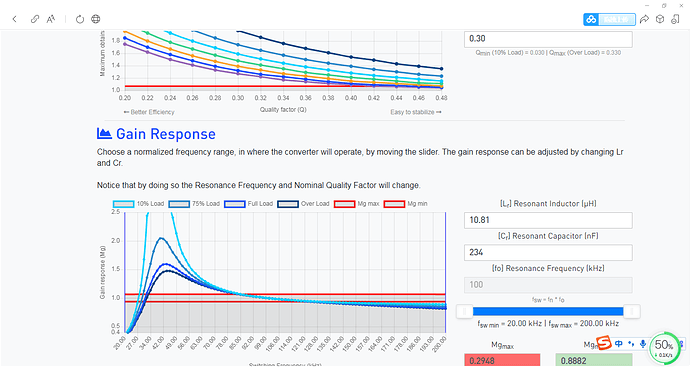Toggle Mg max line in legend
Screen dimensions: 690x367
point(356,204)
